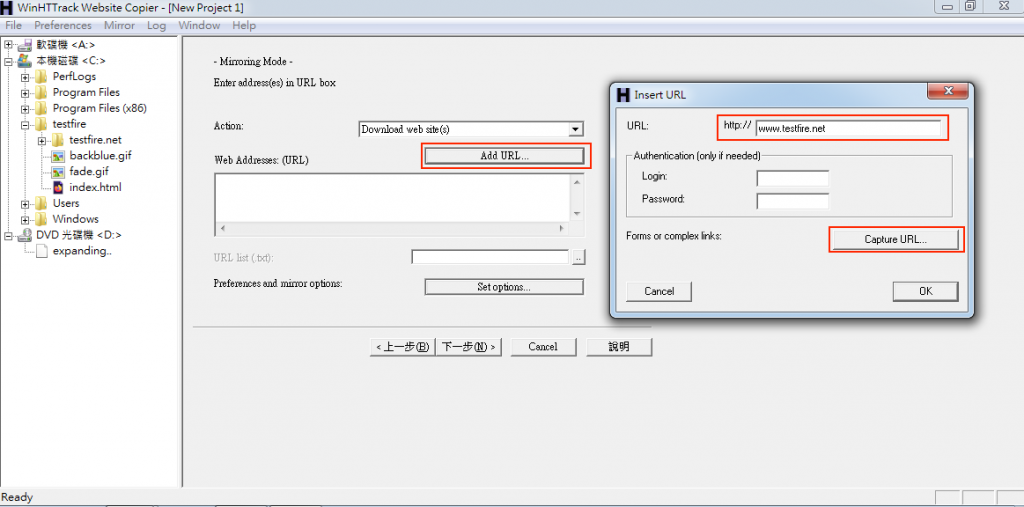Image resolution: width=1024 pixels, height=507 pixels.
Task: Click the Program Files folder icon
Action: coord(41,92)
